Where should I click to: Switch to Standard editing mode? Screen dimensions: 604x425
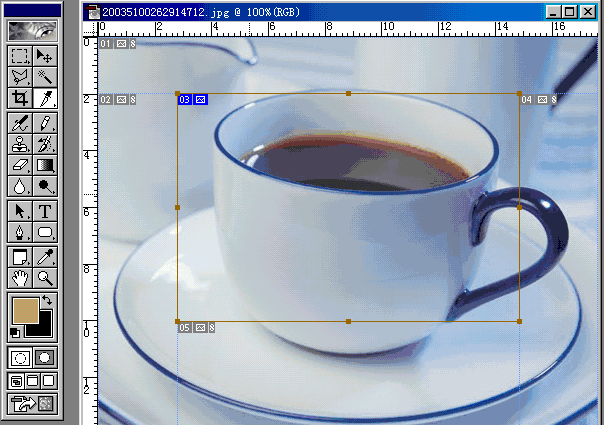tap(19, 357)
